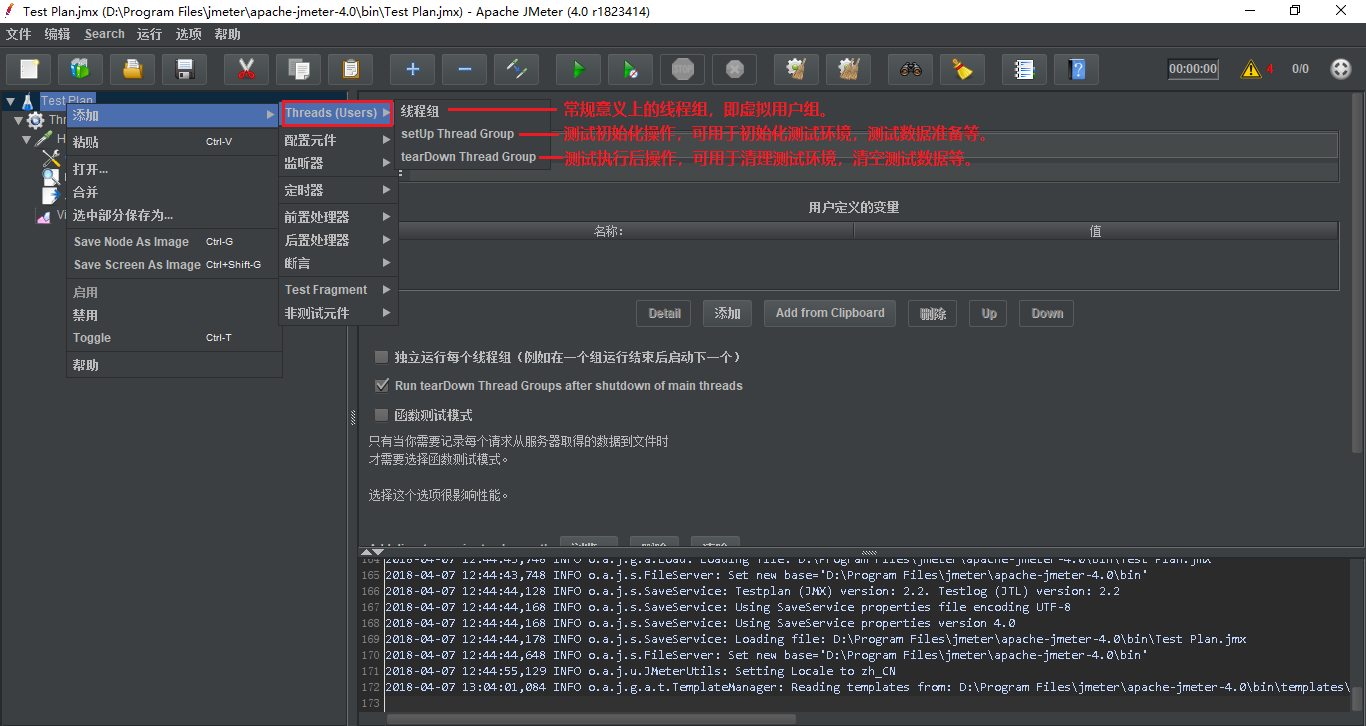1366x726 pixels.
Task: Expand the 前置处理器 submenu
Action: pos(338,217)
